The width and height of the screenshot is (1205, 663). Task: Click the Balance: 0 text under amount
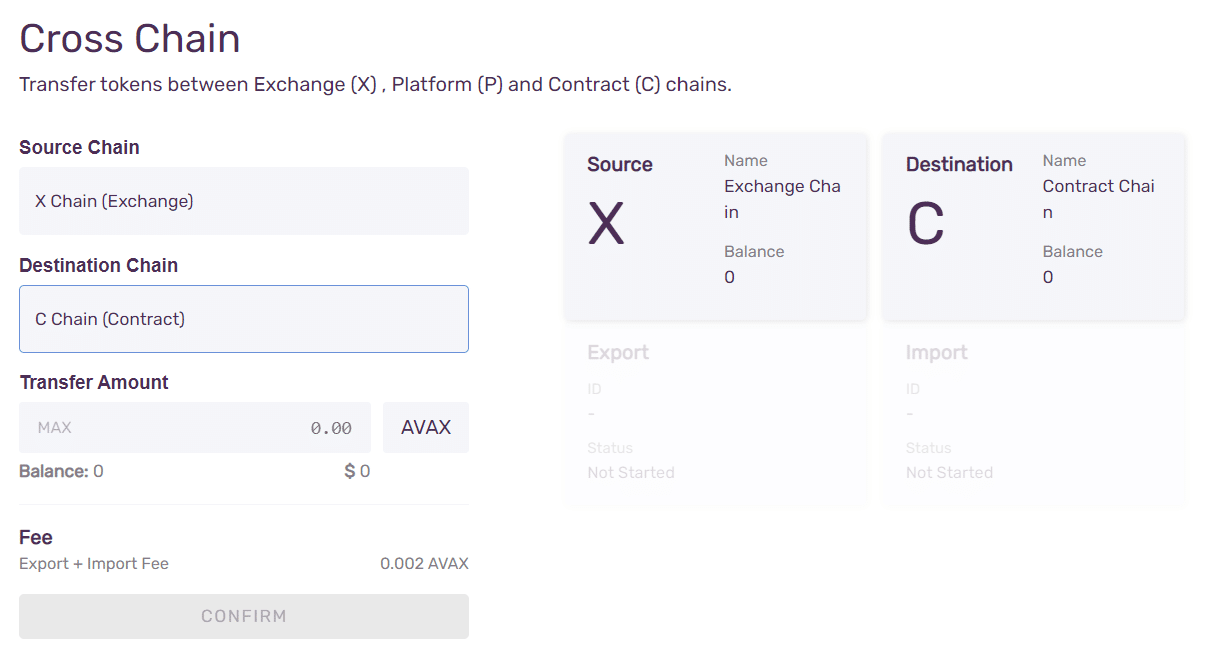[x=61, y=471]
